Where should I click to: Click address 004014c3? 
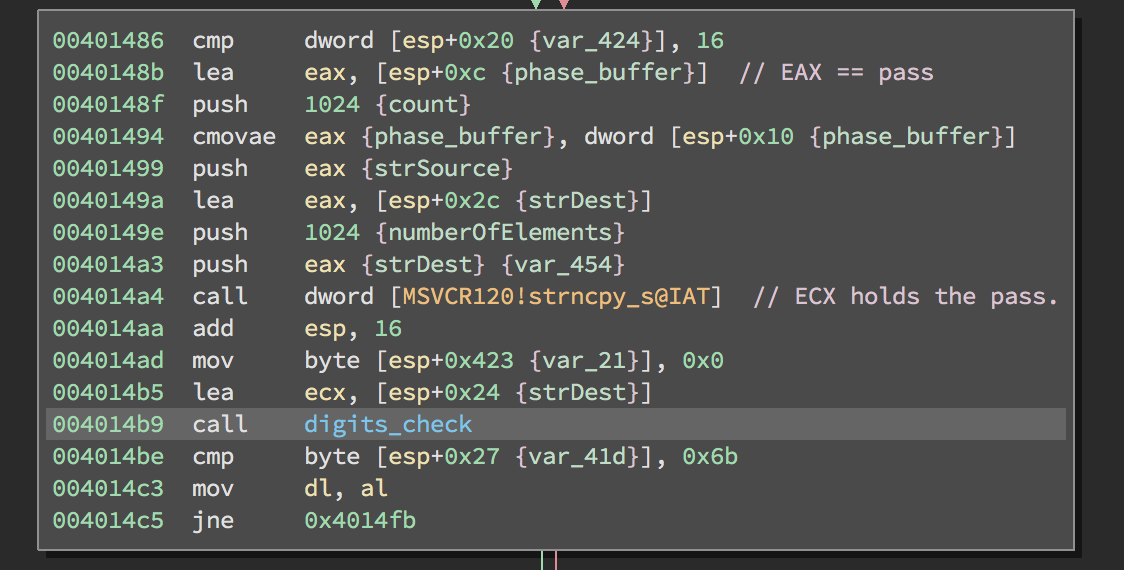click(x=108, y=488)
